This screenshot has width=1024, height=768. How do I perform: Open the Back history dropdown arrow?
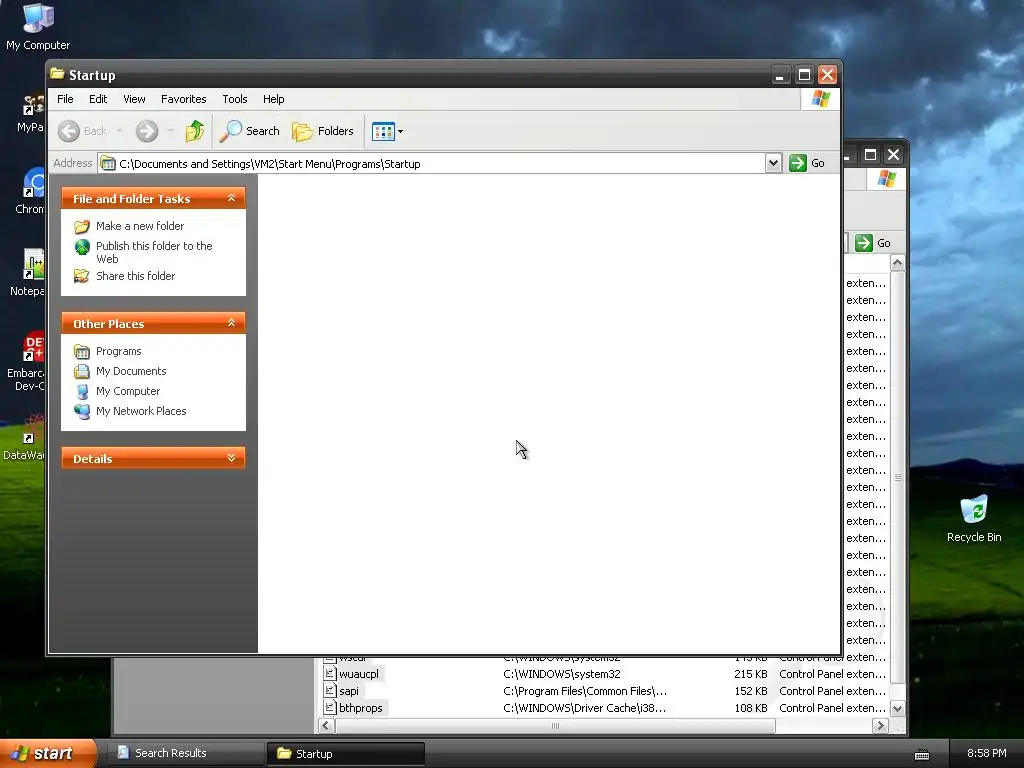(x=120, y=131)
